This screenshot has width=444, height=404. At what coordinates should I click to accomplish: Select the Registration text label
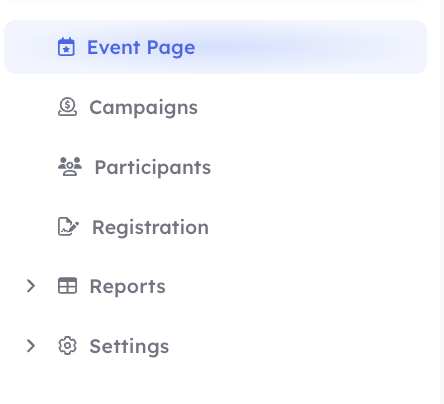coord(150,228)
